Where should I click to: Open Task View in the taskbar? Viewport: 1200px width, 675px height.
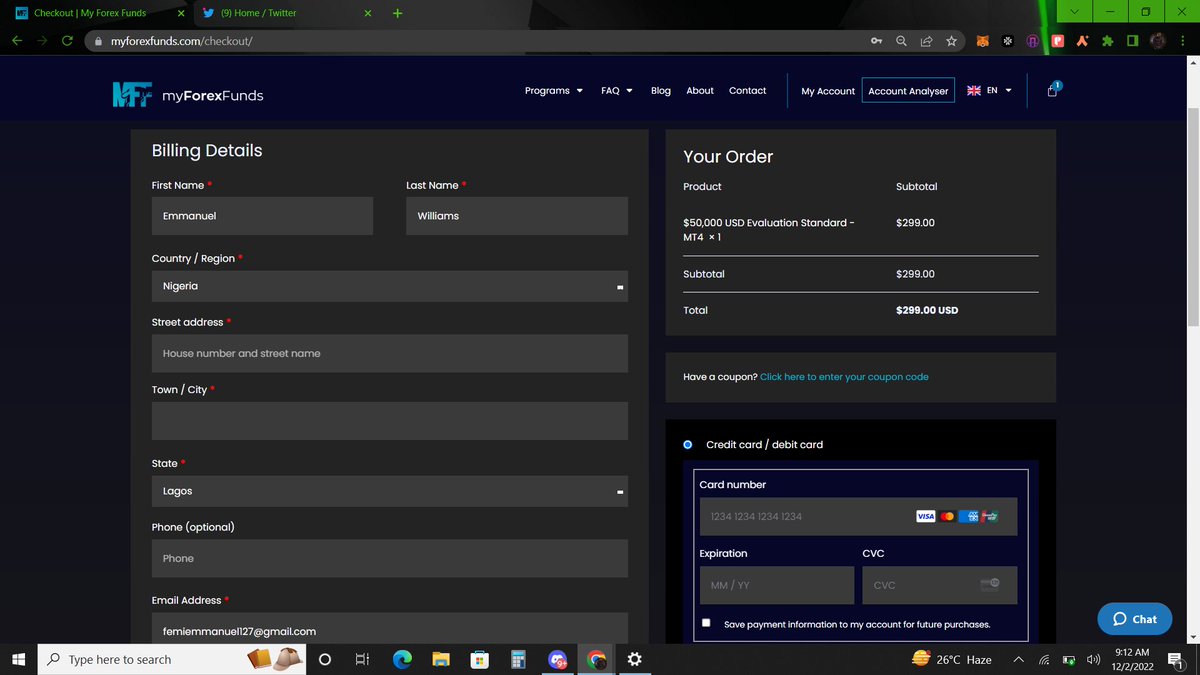(x=363, y=659)
